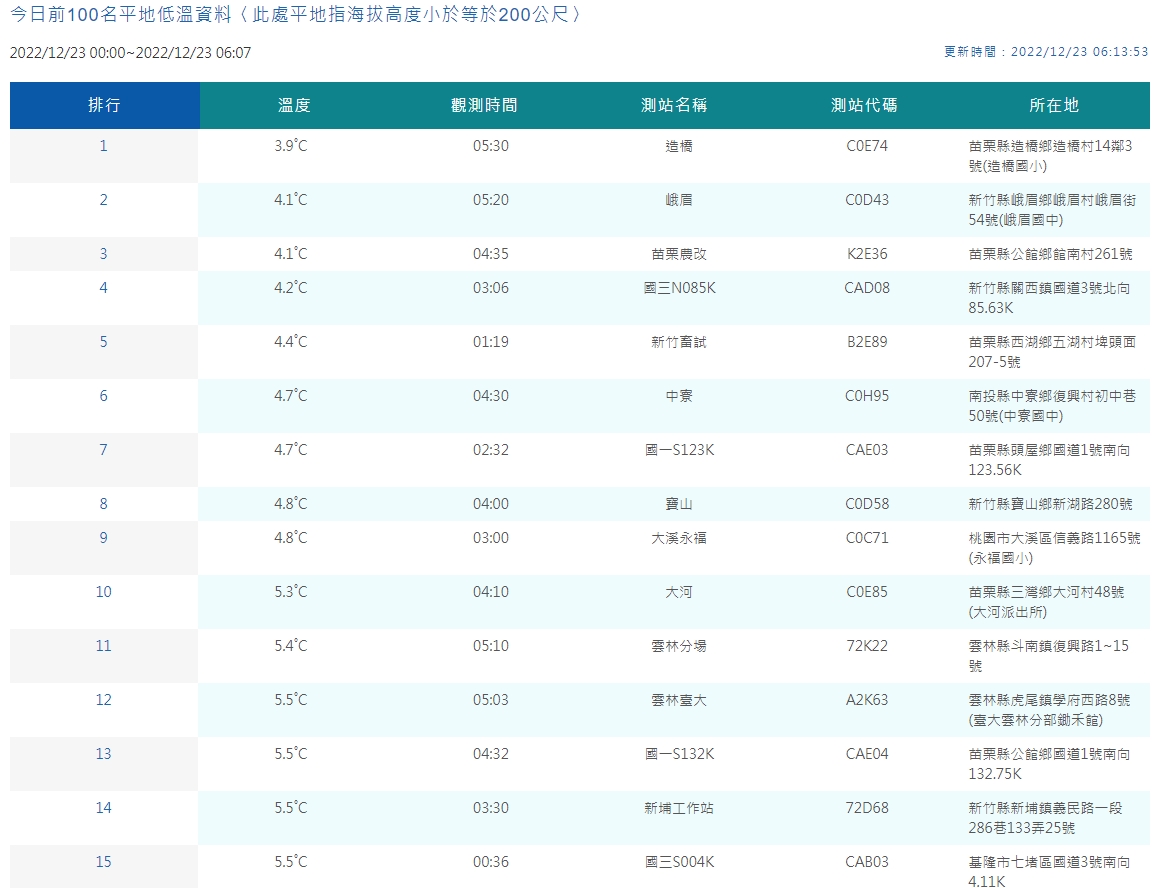This screenshot has height=888, width=1155.
Task: Click location 新竹縣寶山鄉新湖路280號
Action: pos(1050,504)
